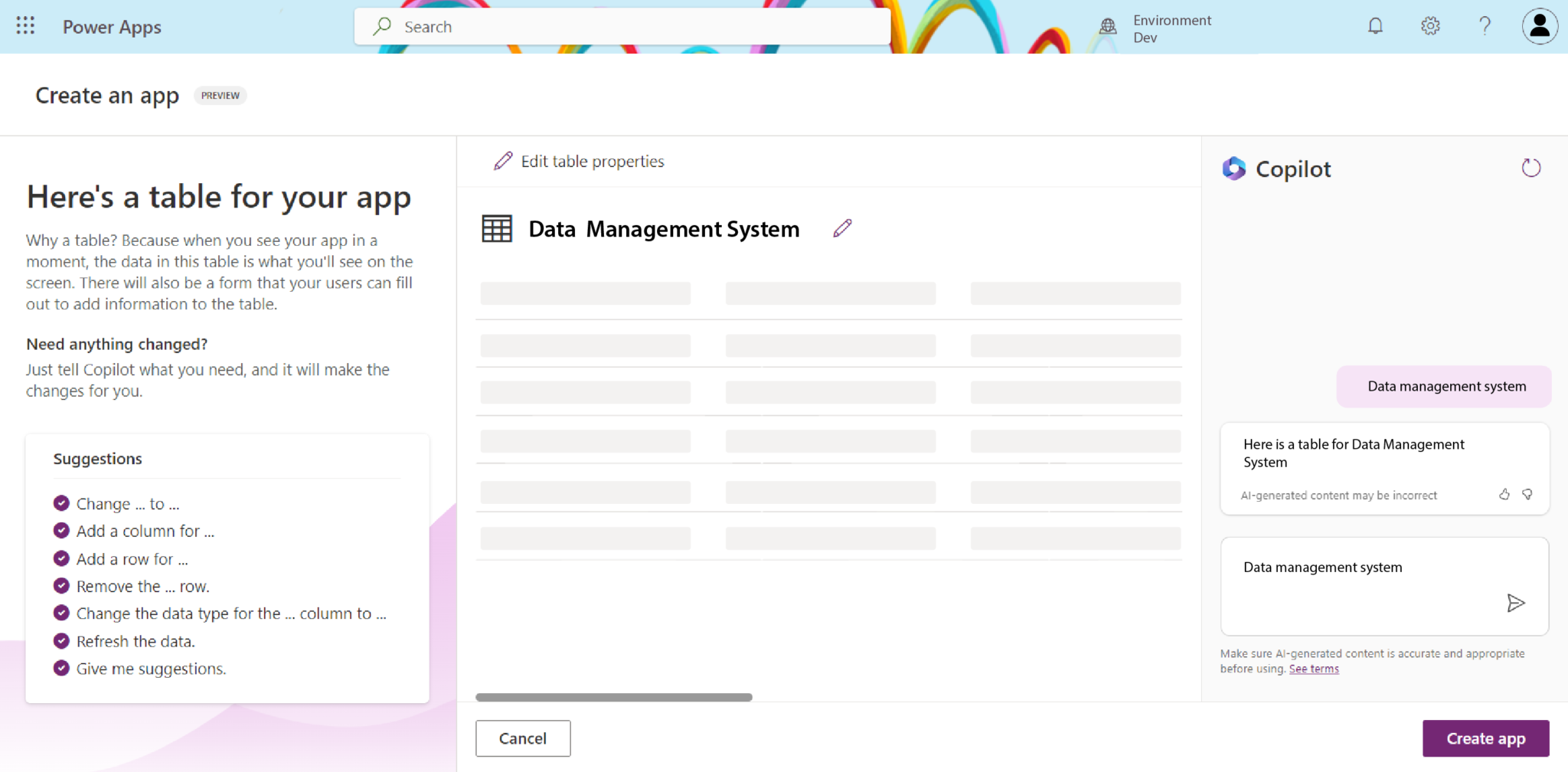Open the See terms link
The height and width of the screenshot is (772, 1568).
pos(1314,668)
